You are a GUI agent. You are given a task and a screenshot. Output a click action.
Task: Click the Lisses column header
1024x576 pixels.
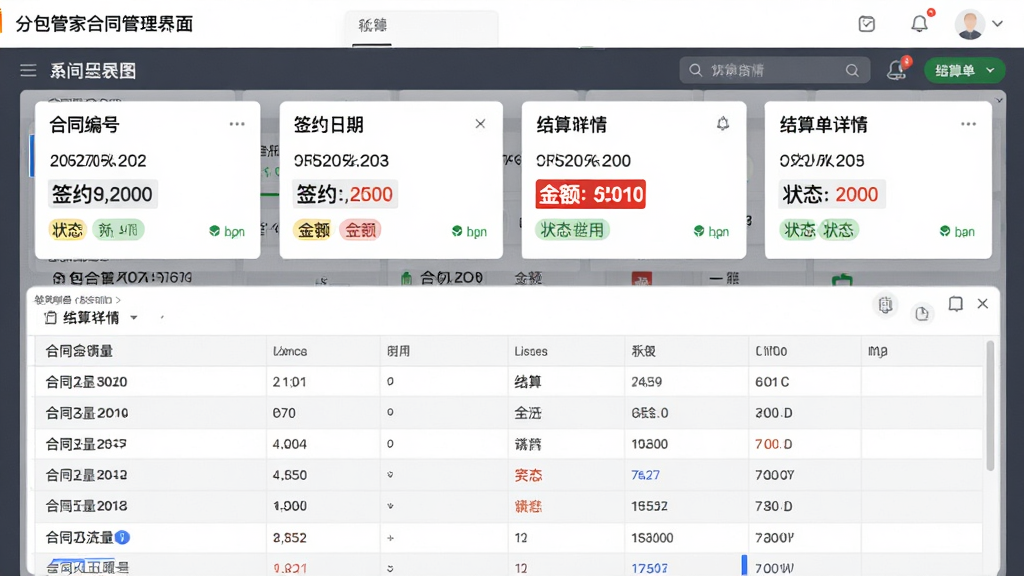click(531, 351)
